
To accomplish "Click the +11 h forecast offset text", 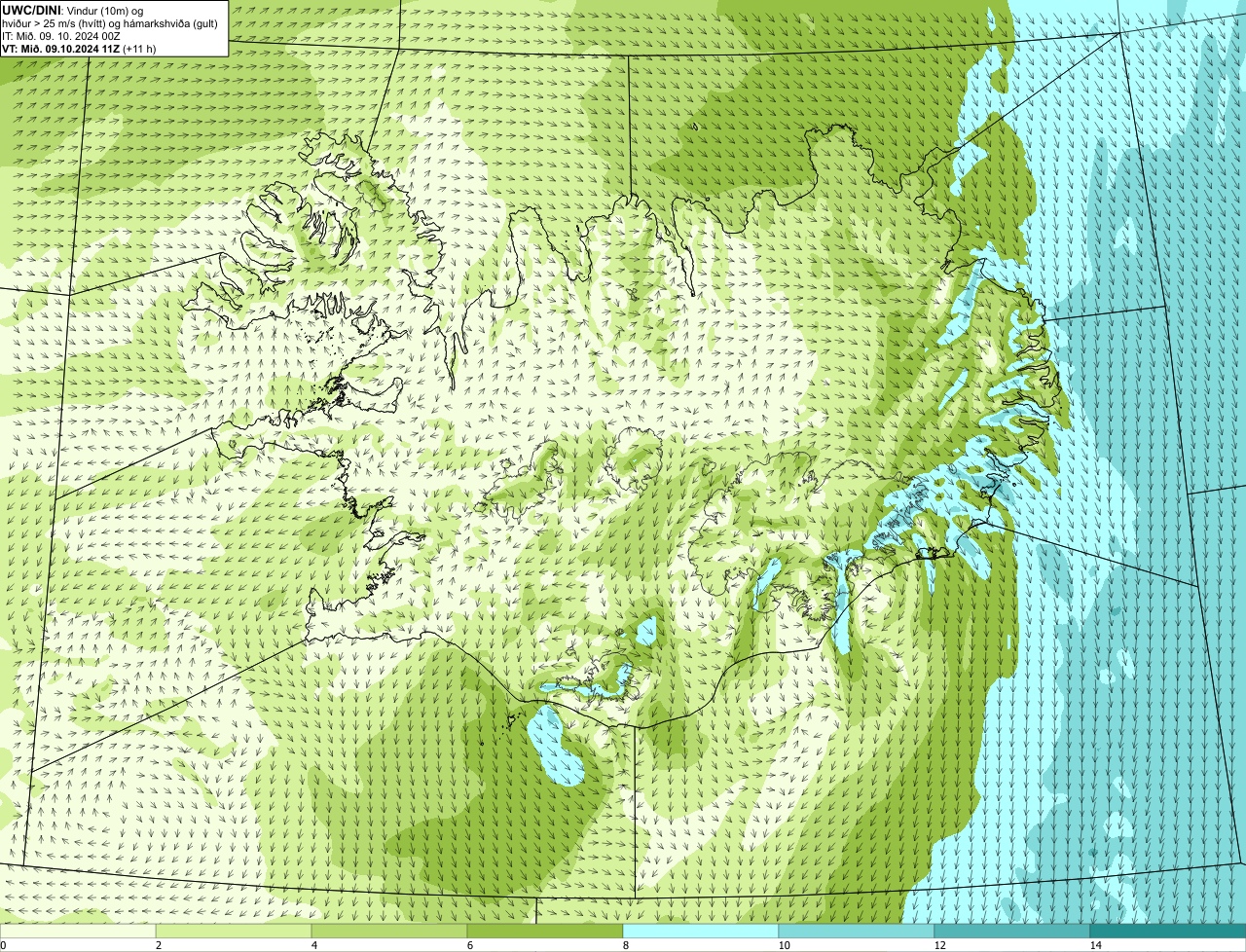I will point(139,48).
